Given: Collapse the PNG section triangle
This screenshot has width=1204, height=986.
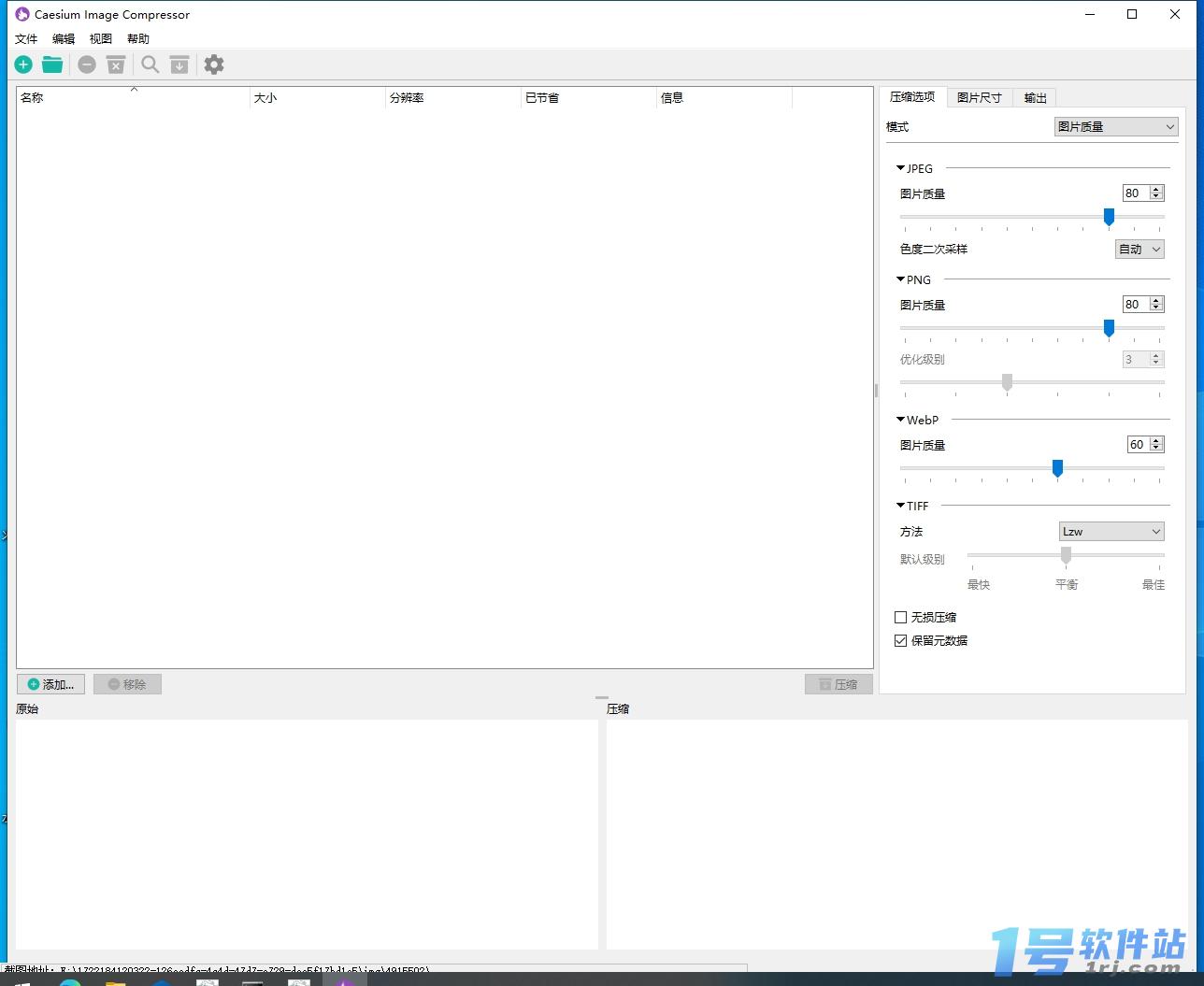Looking at the screenshot, I should [900, 279].
